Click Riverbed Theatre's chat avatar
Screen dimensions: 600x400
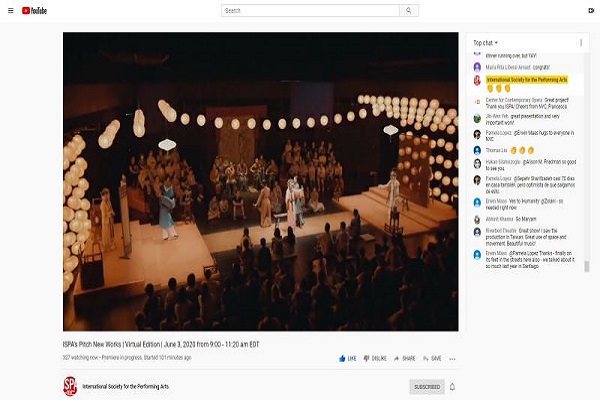pos(477,232)
